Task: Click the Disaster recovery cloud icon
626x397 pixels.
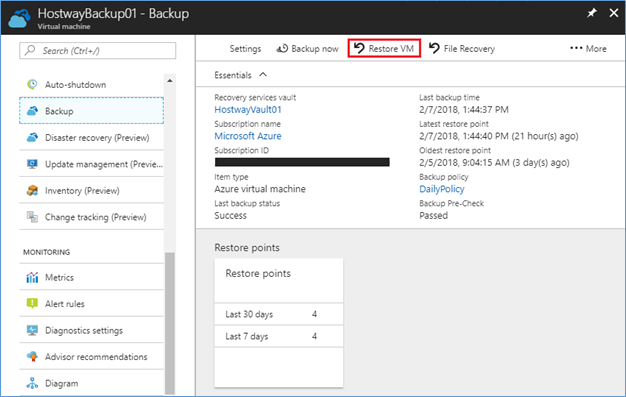Action: pyautogui.click(x=32, y=137)
